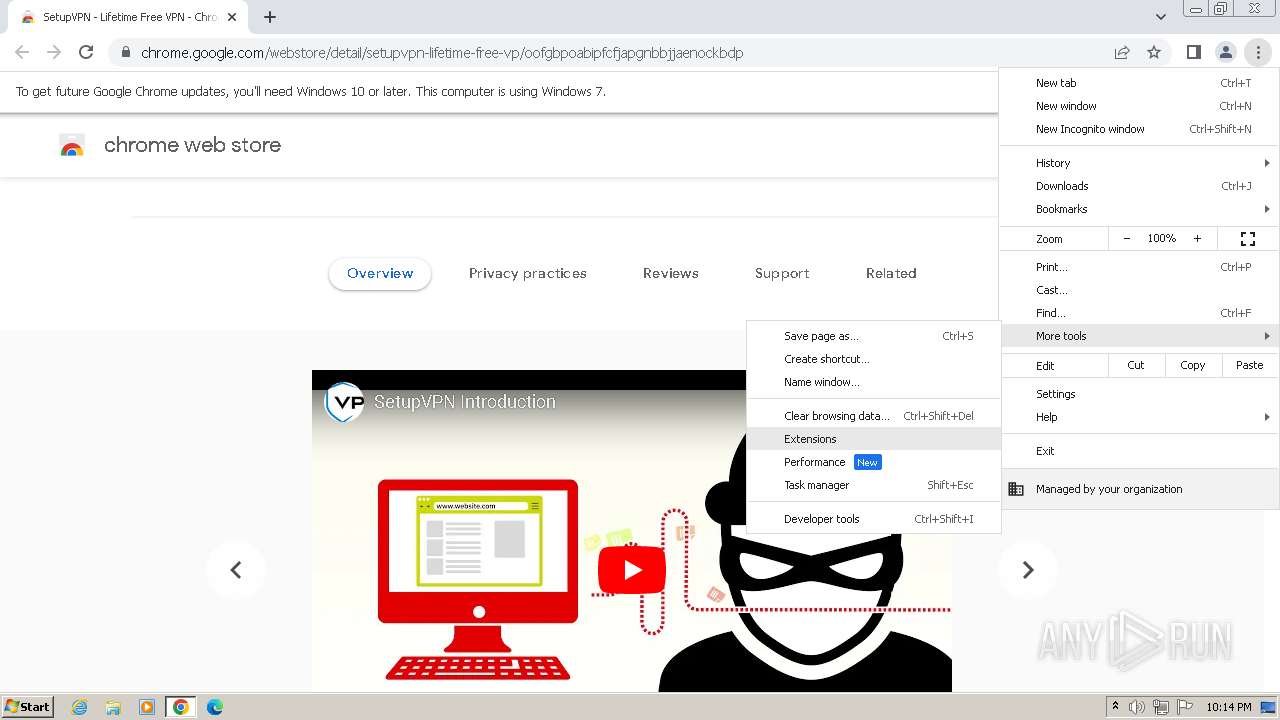Go to the Related tab
The width and height of the screenshot is (1280, 720).
click(x=891, y=273)
